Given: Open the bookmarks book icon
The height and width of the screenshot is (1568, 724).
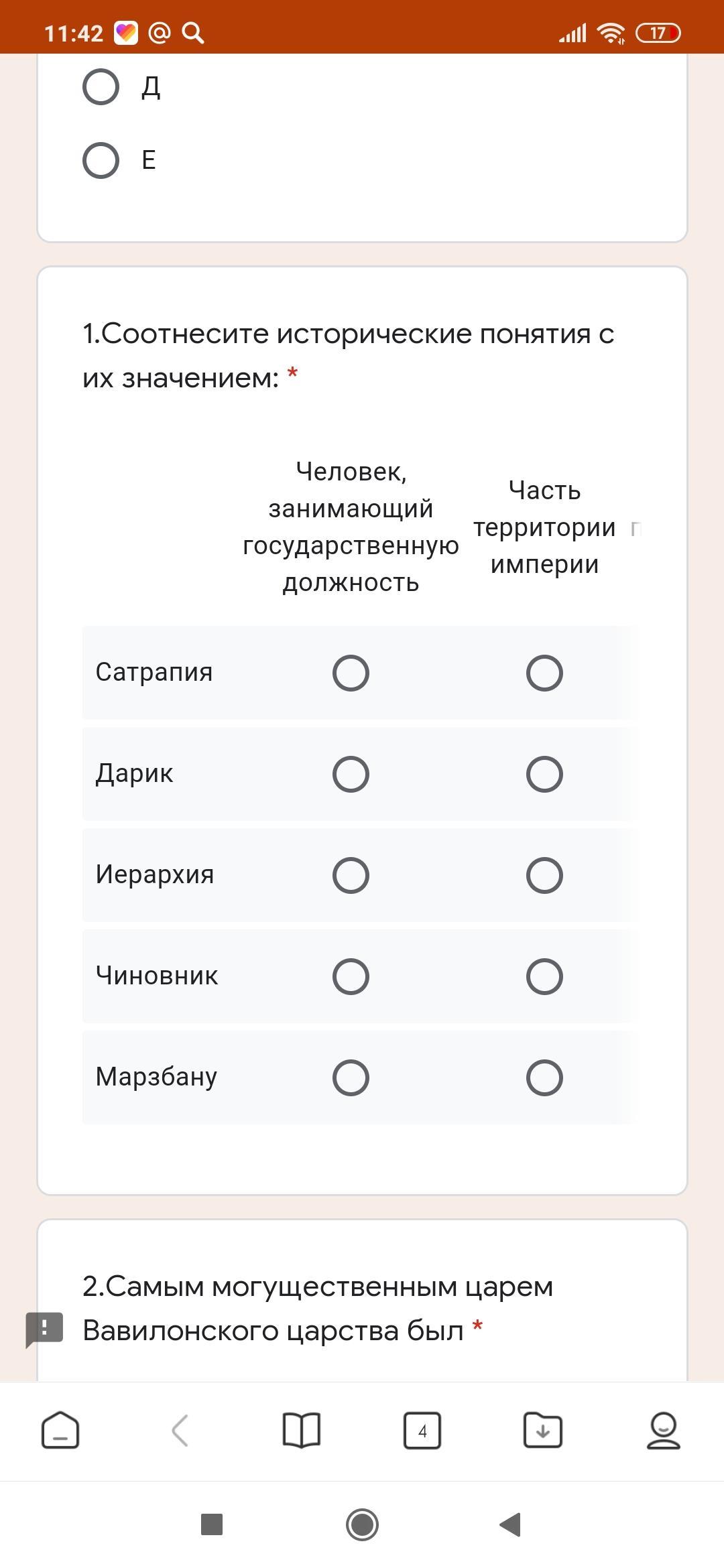Looking at the screenshot, I should pos(302,1430).
